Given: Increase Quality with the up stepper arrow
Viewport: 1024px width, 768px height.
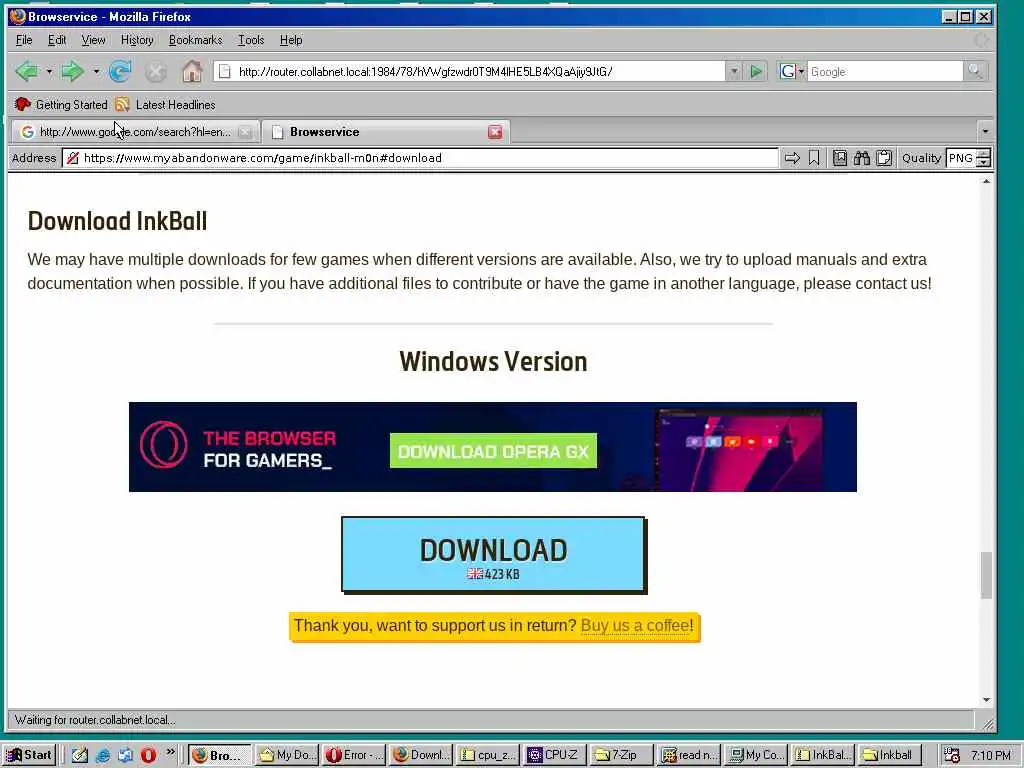Looking at the screenshot, I should click(984, 153).
